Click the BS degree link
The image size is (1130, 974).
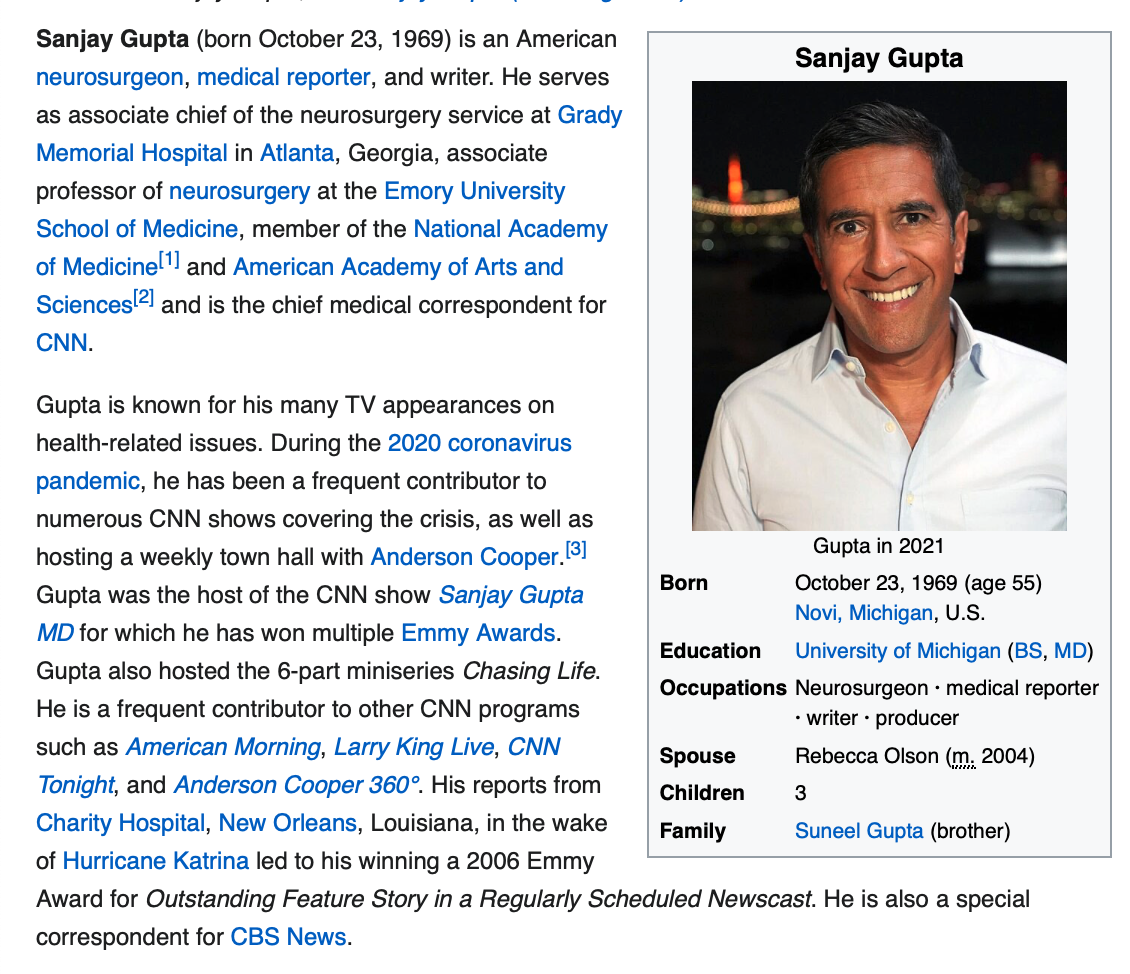[1028, 651]
